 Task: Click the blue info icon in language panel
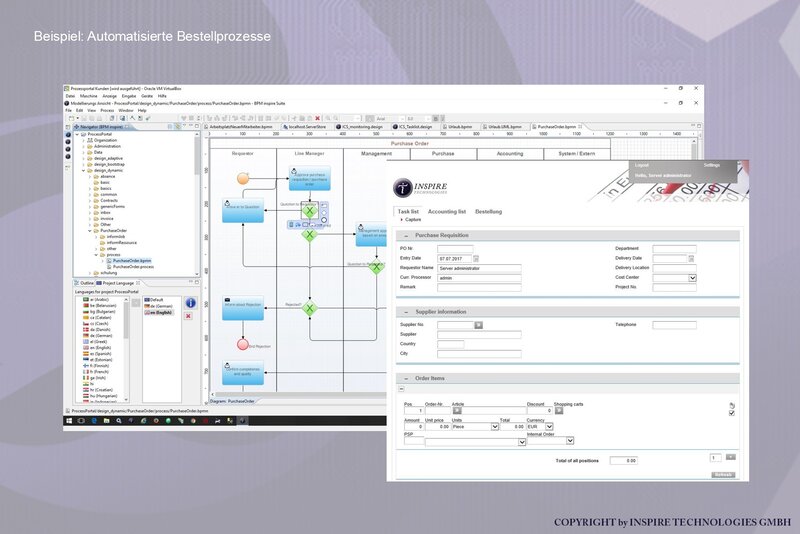(190, 303)
